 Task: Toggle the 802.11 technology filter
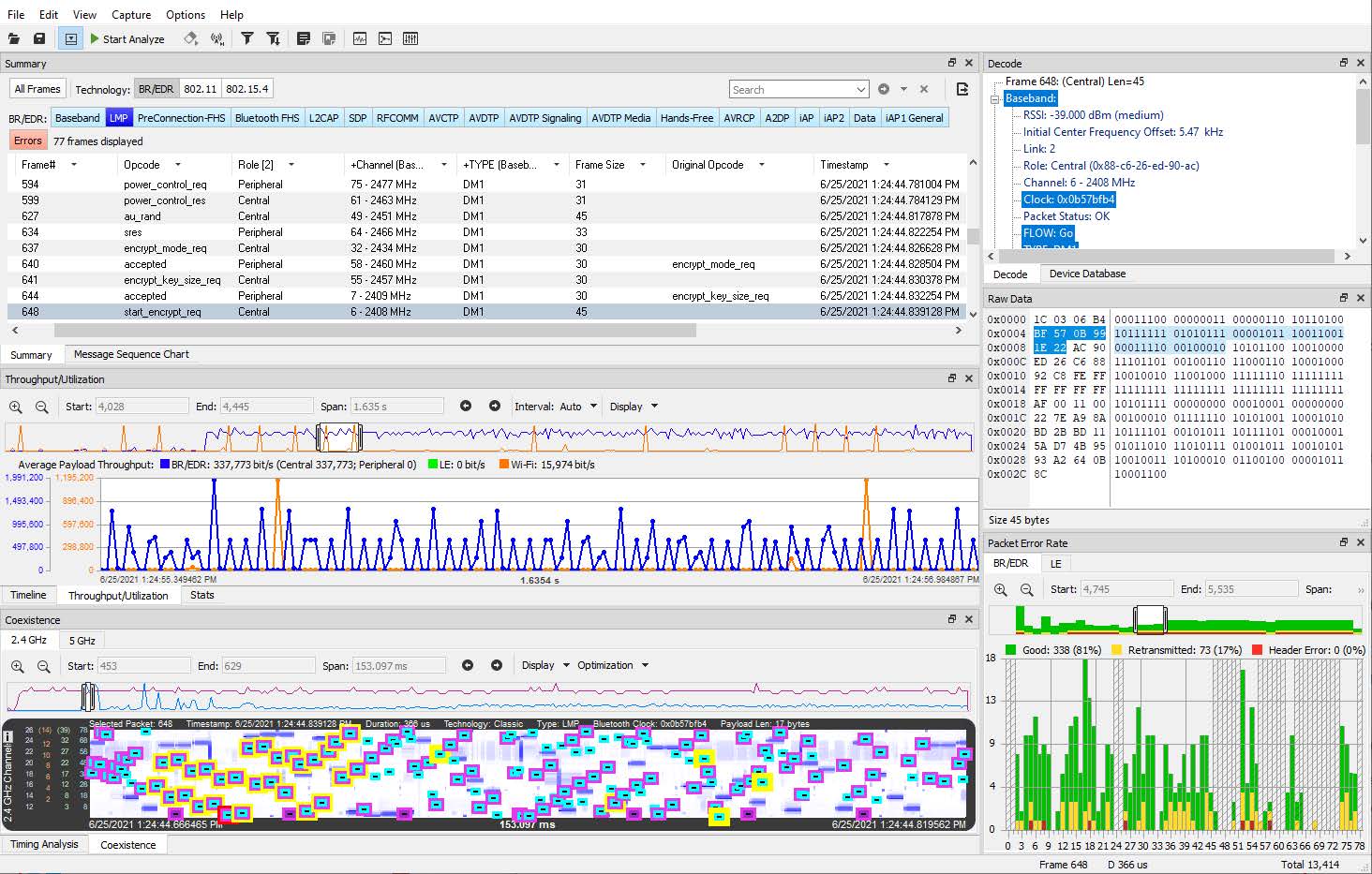click(200, 89)
